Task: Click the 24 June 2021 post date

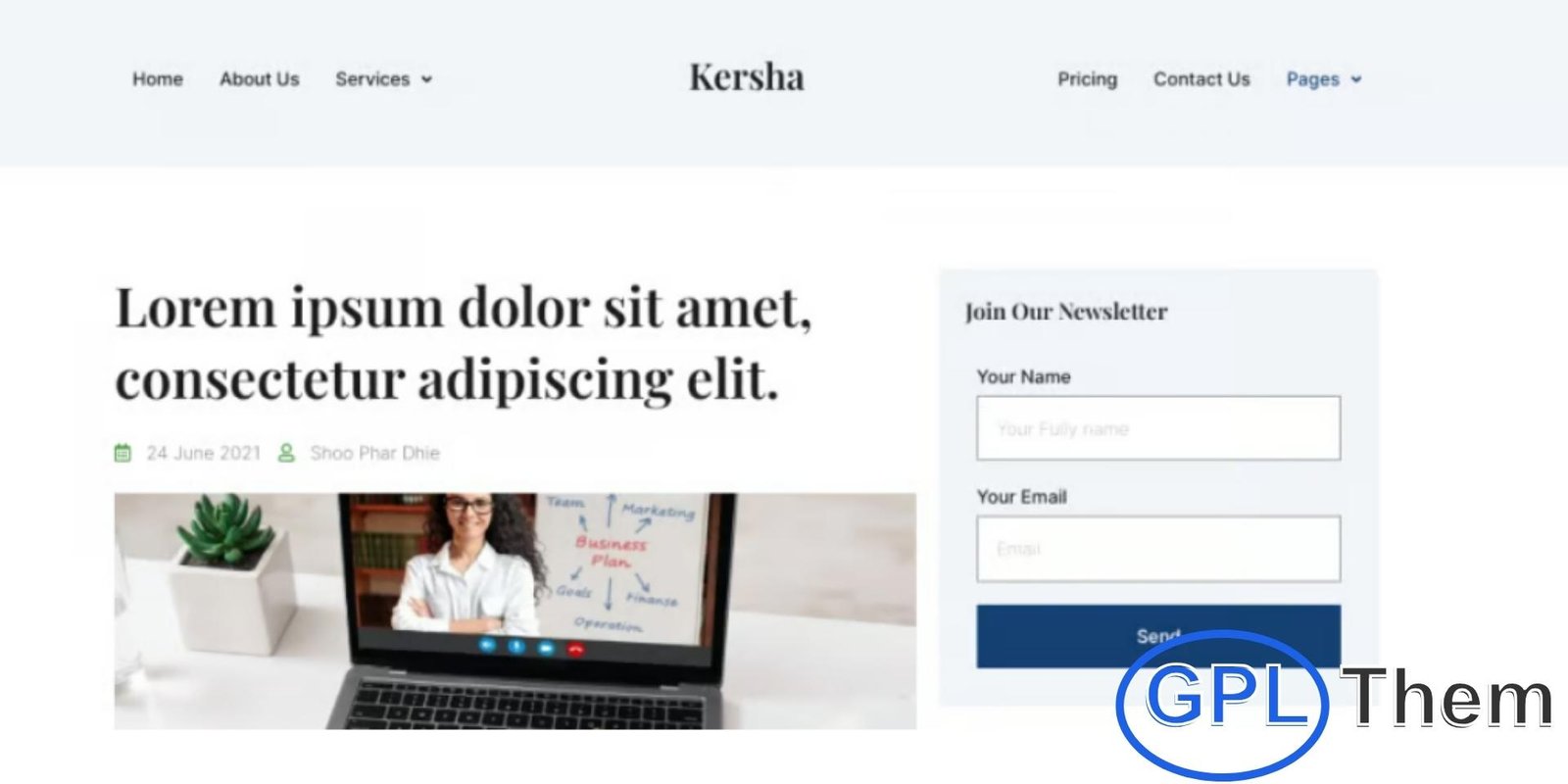Action: (204, 453)
